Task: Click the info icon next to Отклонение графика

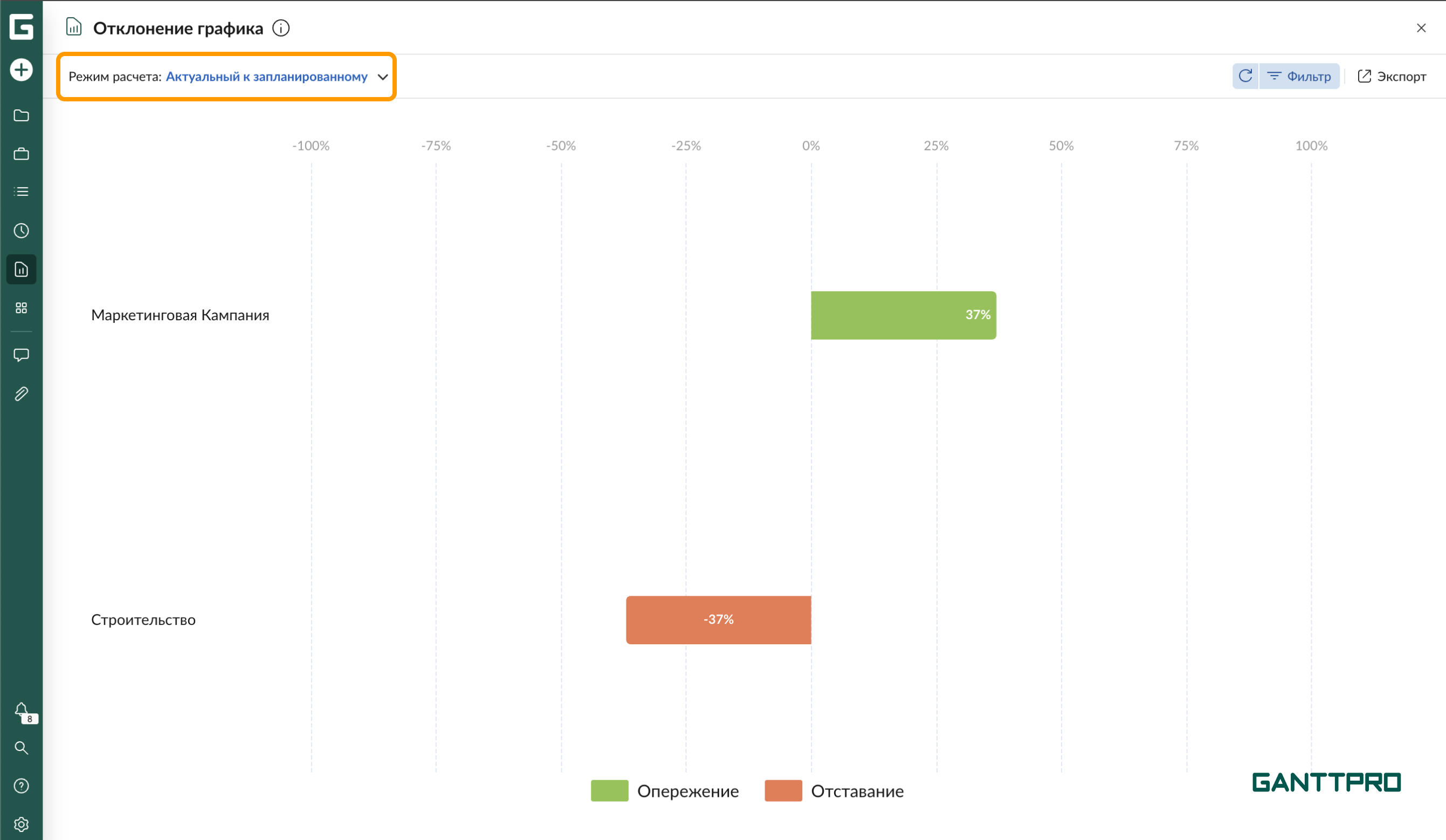Action: [280, 28]
